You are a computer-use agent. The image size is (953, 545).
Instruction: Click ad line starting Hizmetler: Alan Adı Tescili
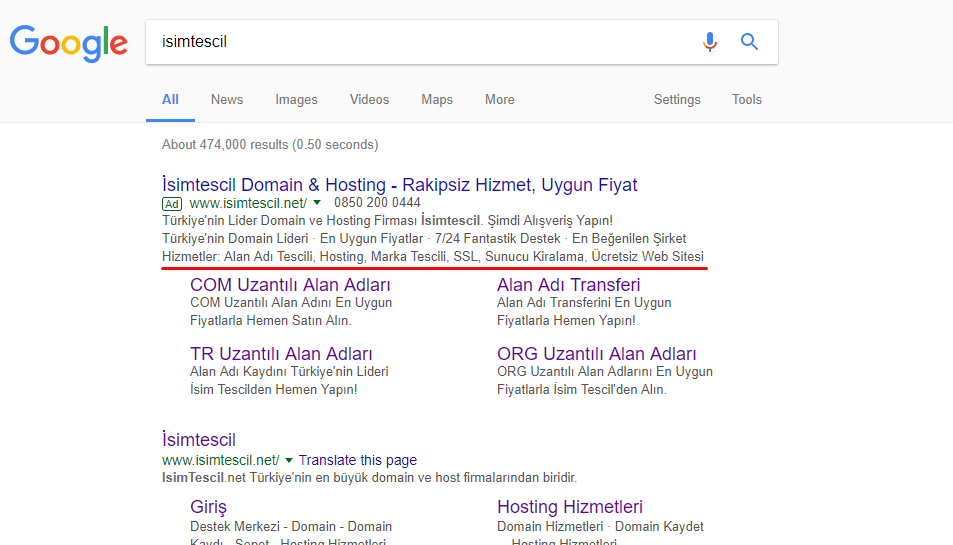coord(433,257)
